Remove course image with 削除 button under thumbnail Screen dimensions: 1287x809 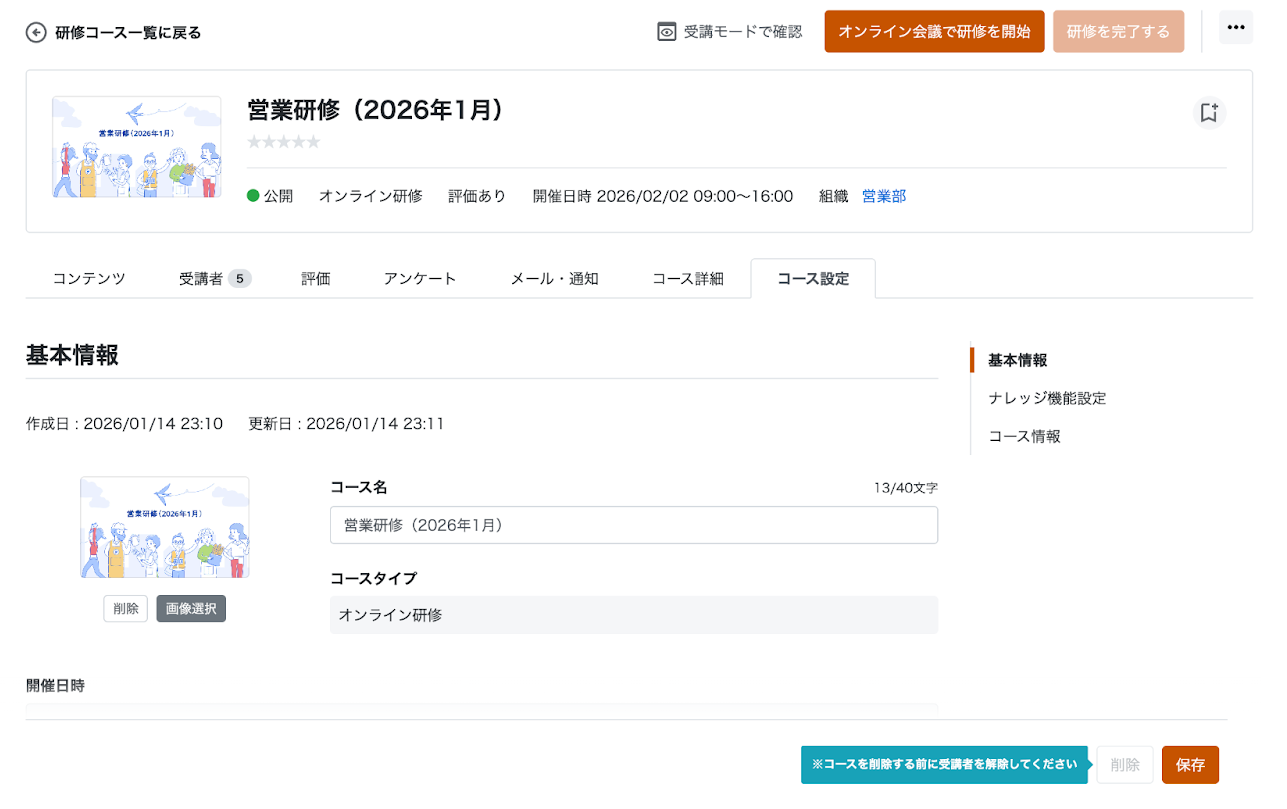126,608
